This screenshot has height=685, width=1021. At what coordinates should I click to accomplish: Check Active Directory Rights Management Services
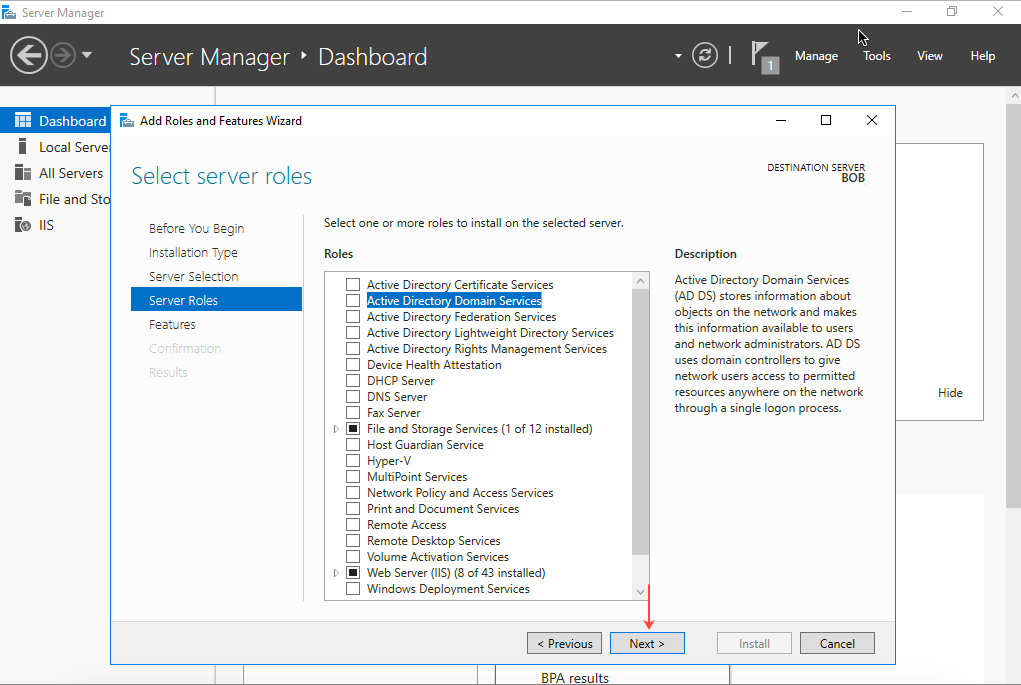point(353,349)
